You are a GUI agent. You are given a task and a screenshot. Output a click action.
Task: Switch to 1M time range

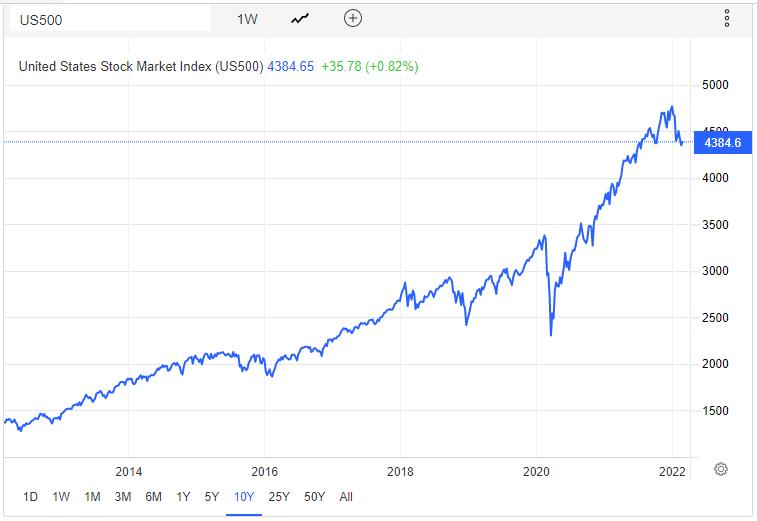[x=92, y=496]
